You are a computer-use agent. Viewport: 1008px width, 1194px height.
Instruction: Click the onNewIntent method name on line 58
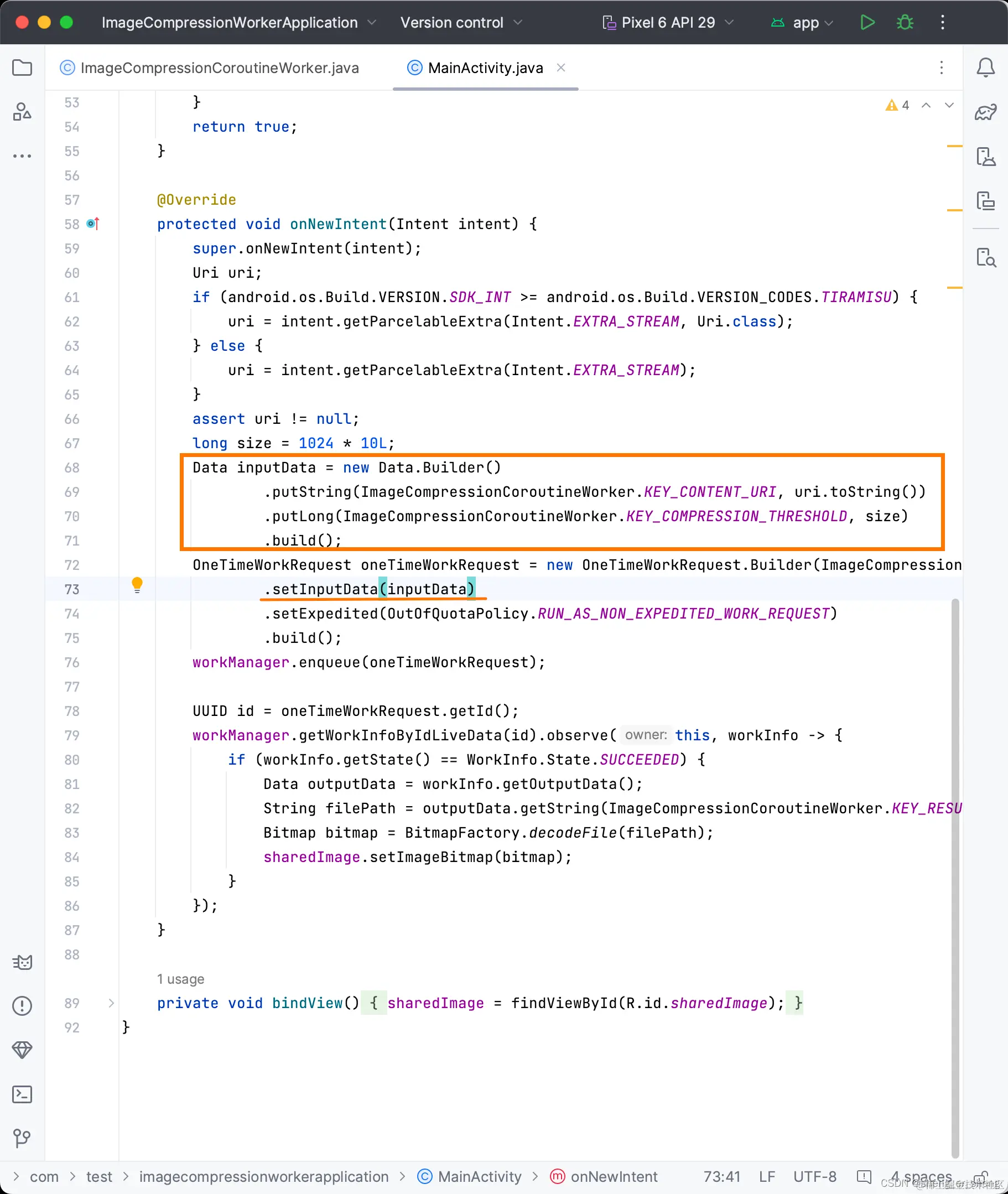pos(338,224)
